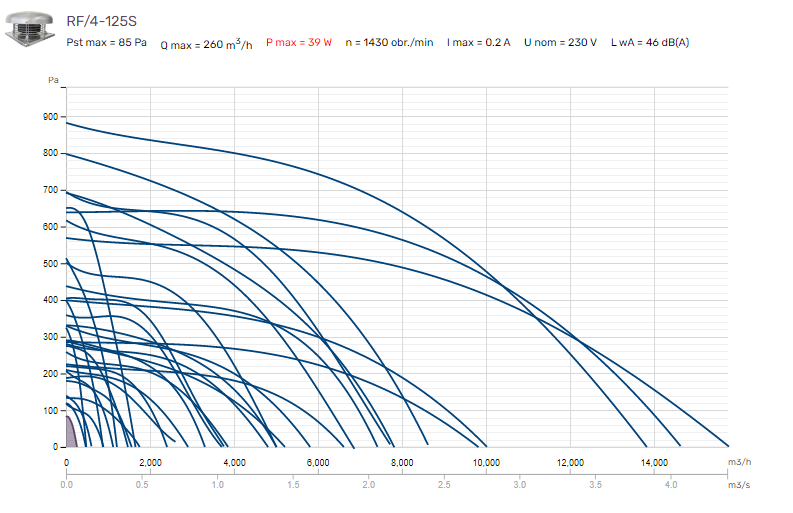
Task: Click the 3.0 label on m3/s axis
Action: (x=520, y=485)
